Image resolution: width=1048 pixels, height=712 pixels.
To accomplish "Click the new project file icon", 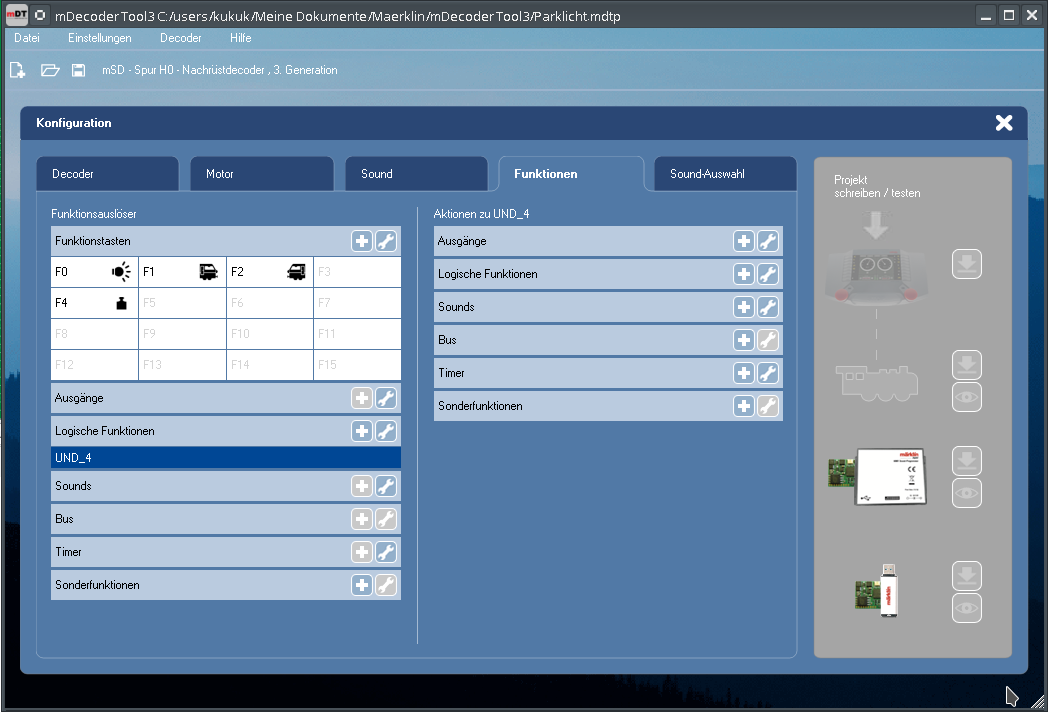I will coord(17,70).
